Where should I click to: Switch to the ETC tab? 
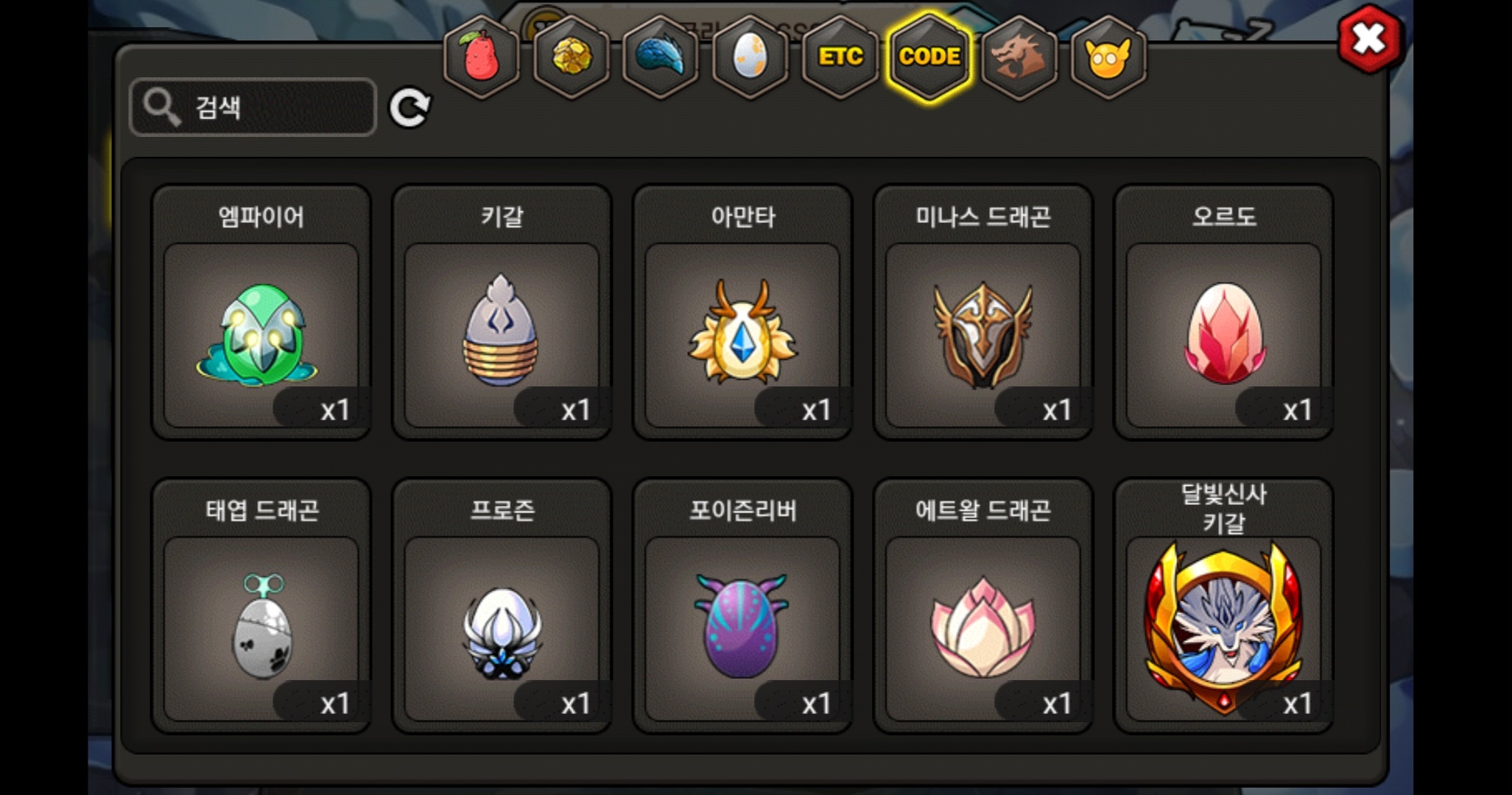(x=840, y=57)
